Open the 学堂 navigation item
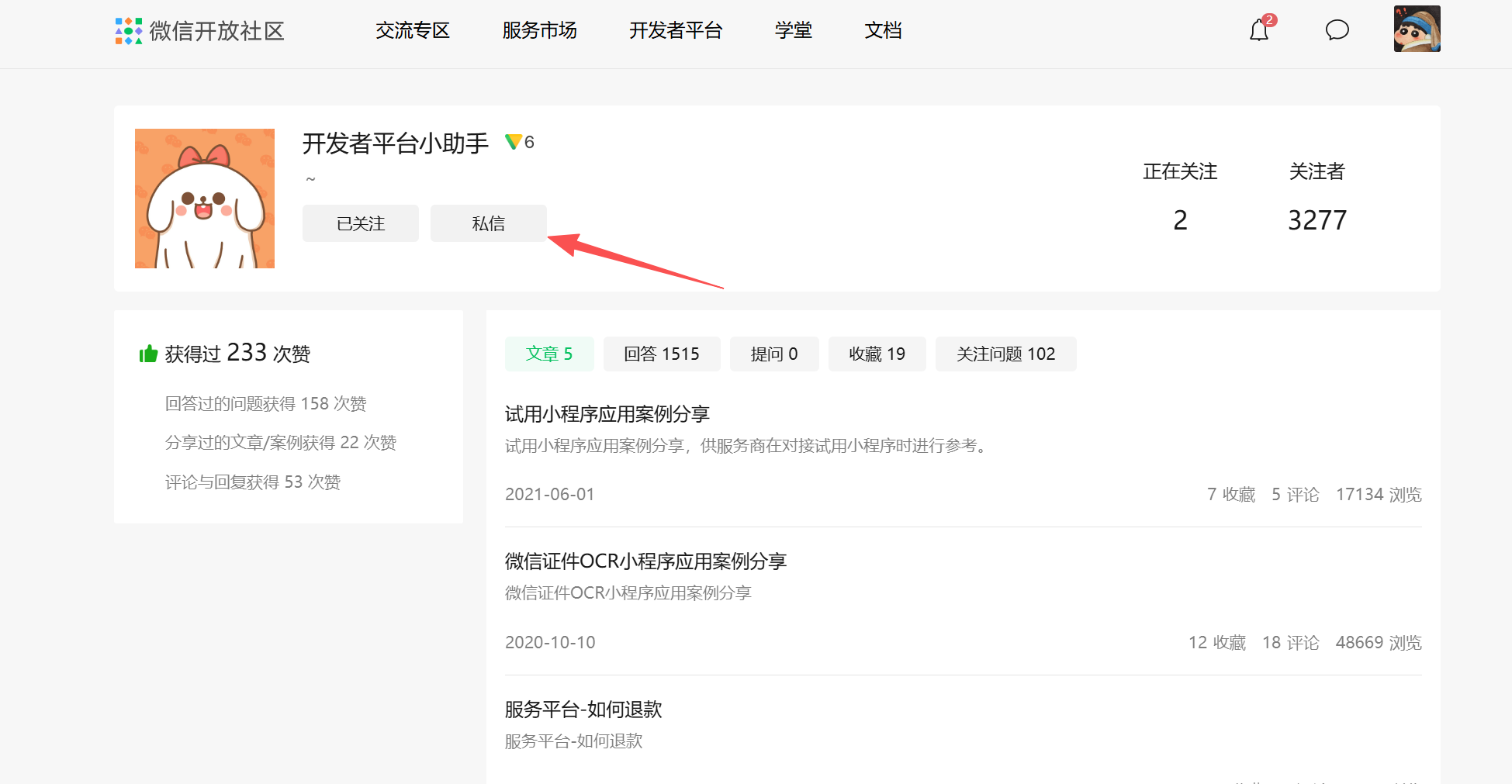The width and height of the screenshot is (1512, 784). click(x=793, y=30)
